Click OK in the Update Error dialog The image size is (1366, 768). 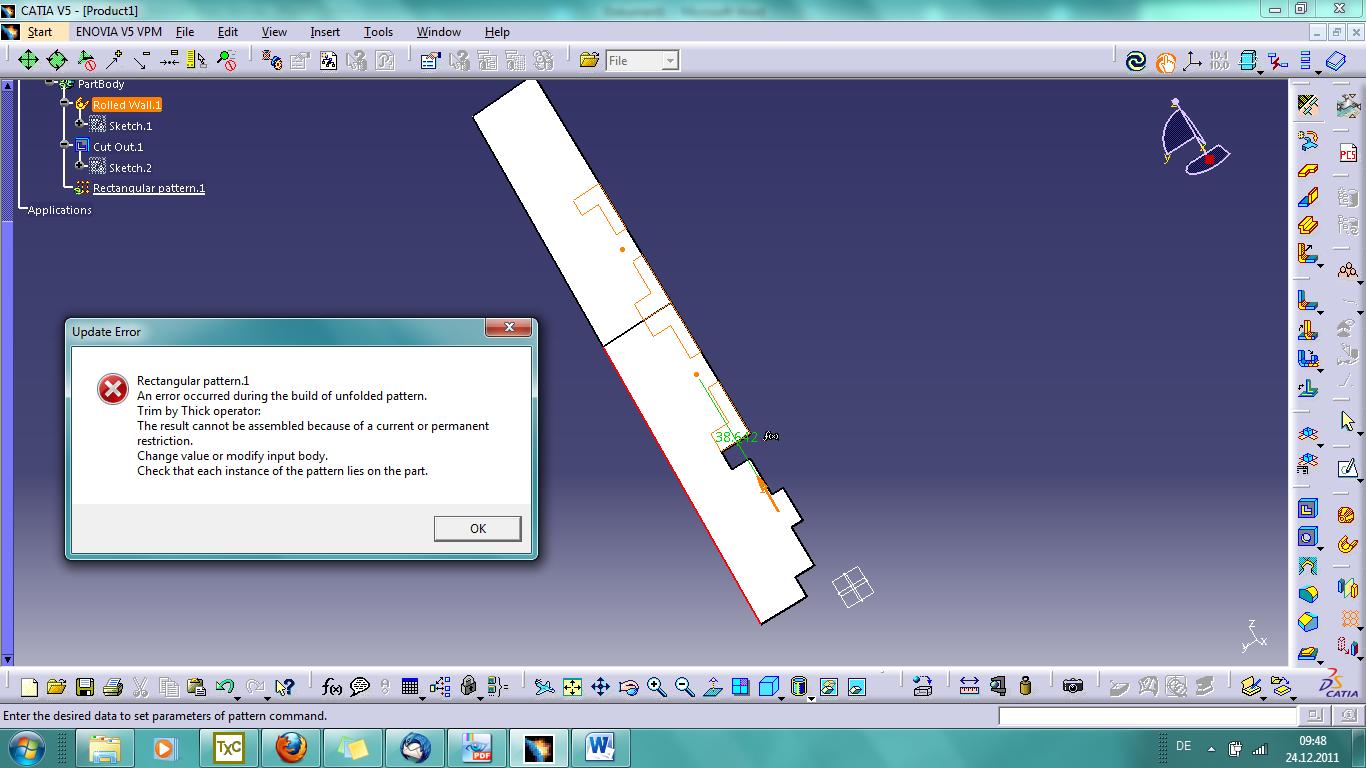click(478, 528)
